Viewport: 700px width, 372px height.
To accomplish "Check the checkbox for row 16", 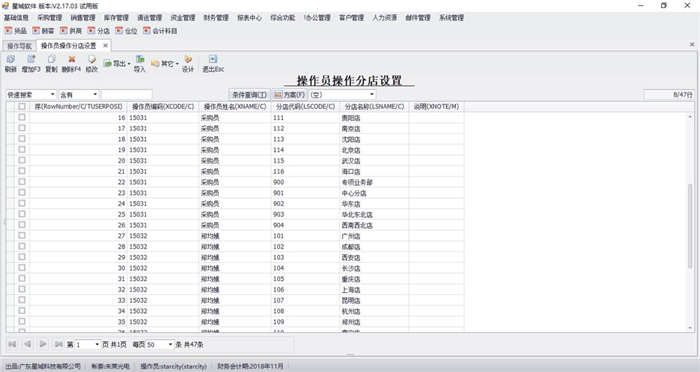I will (21, 117).
